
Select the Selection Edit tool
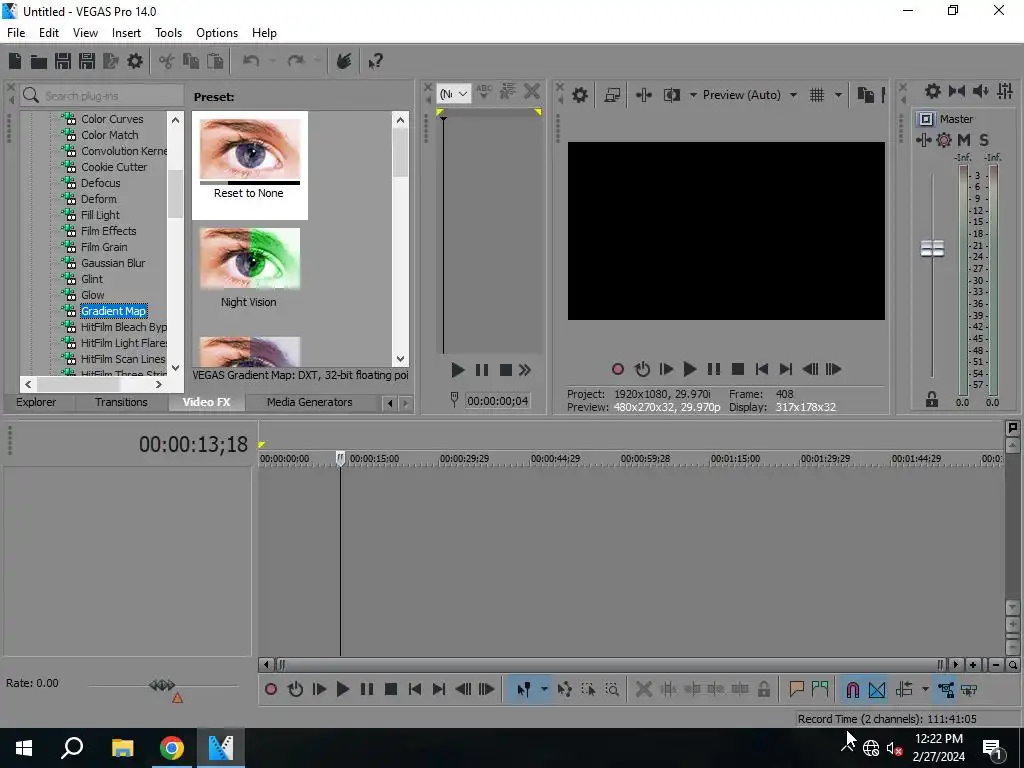588,690
